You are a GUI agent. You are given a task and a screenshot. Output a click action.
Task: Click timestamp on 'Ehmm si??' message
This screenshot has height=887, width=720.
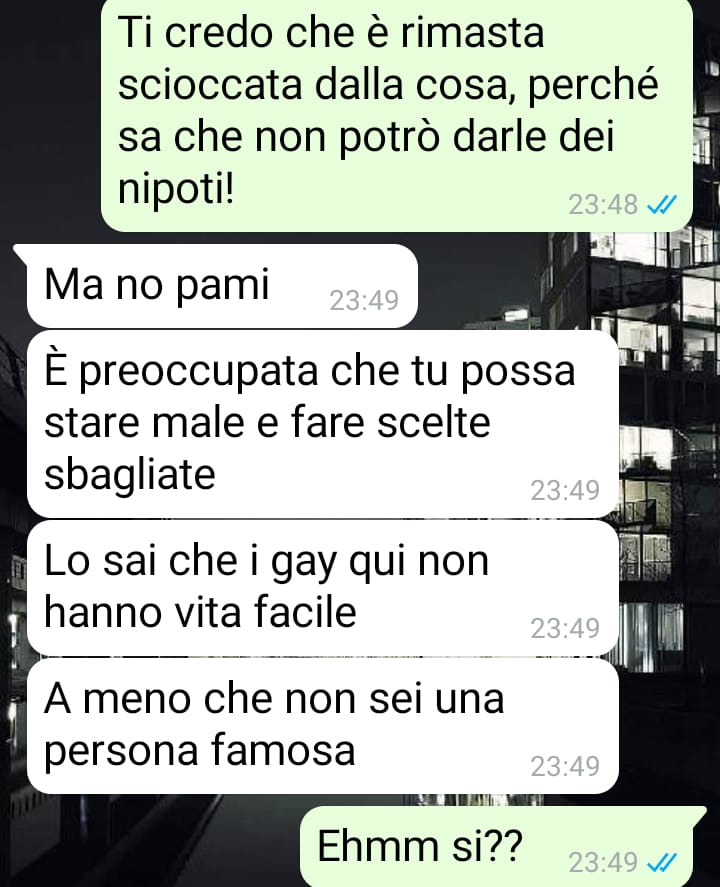(x=603, y=863)
